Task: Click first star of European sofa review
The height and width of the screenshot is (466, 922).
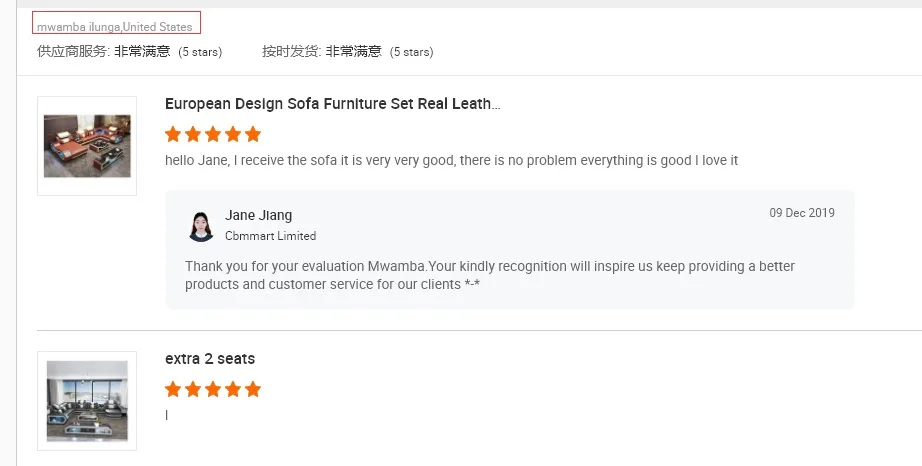Action: 173,134
